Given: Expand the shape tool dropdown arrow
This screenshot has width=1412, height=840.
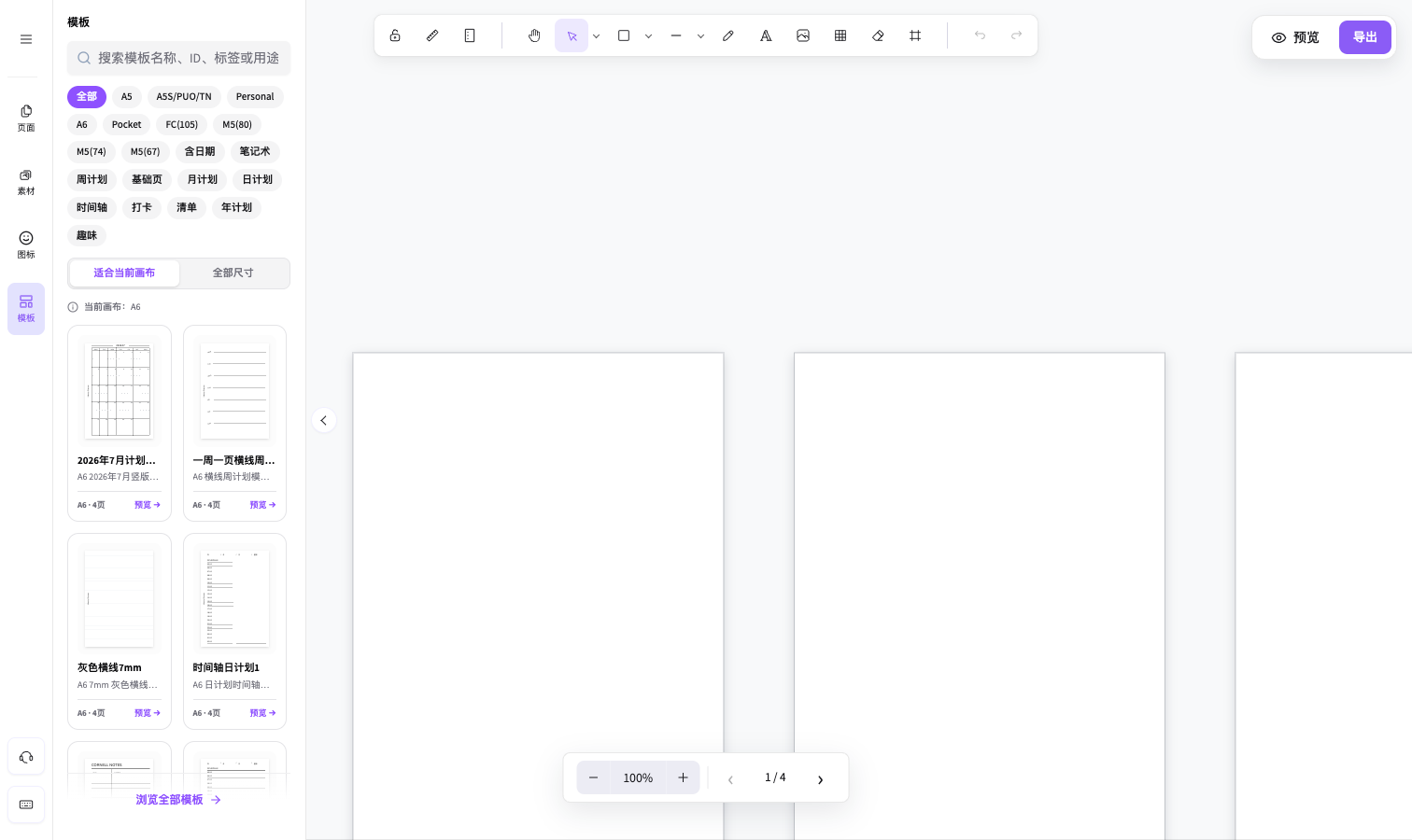Looking at the screenshot, I should pos(648,36).
